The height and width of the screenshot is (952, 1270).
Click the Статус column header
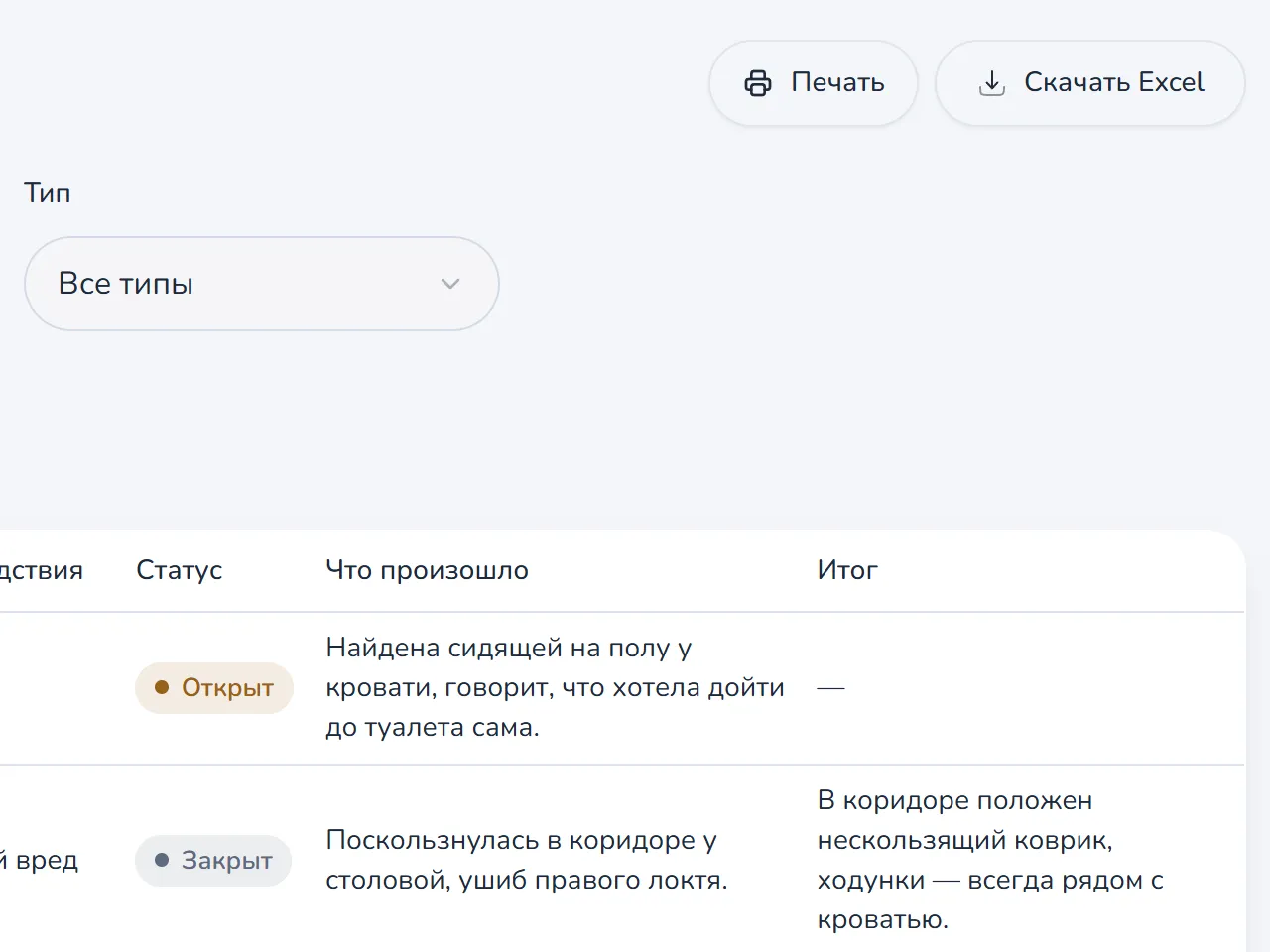[180, 570]
